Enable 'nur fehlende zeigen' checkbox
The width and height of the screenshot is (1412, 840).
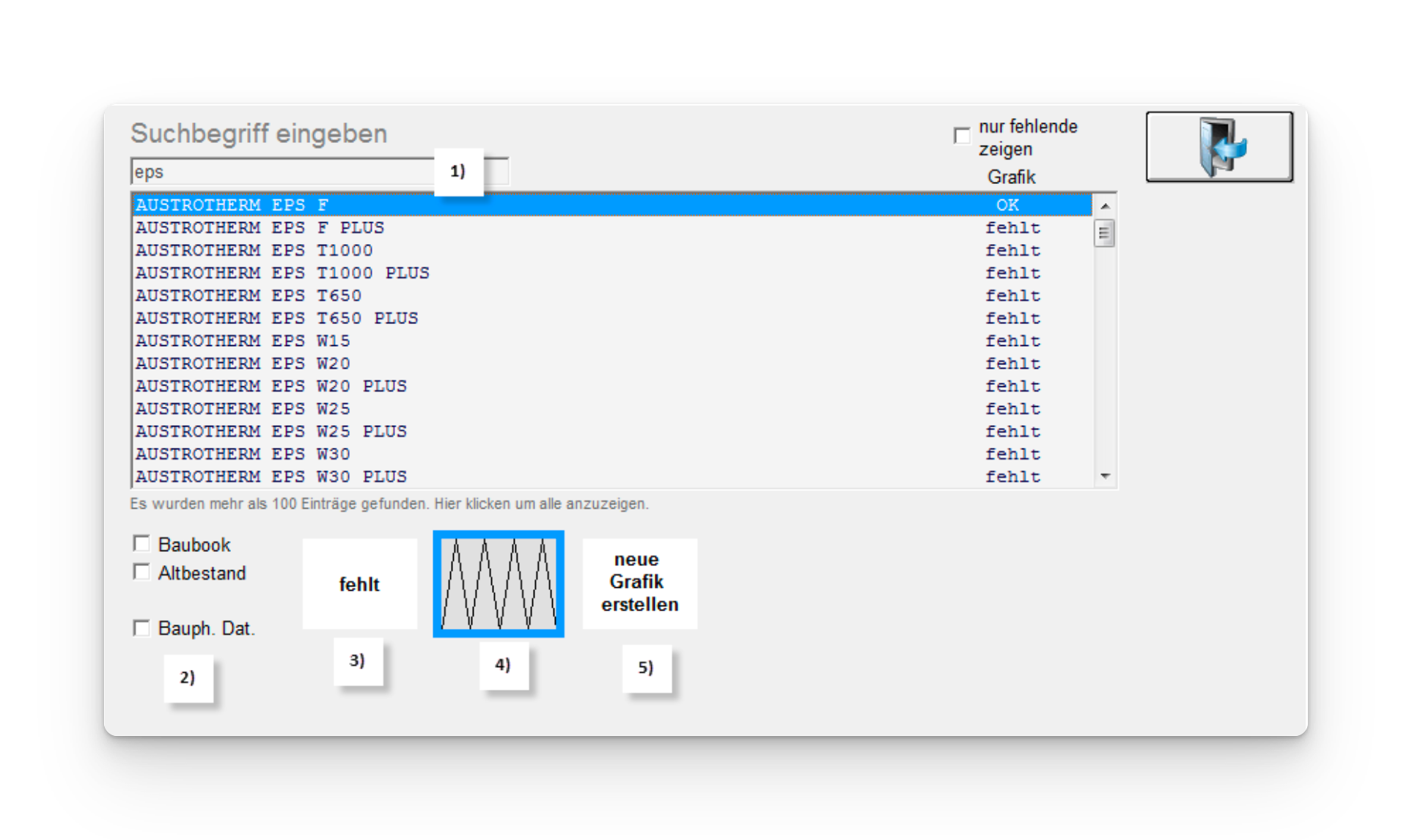(962, 136)
